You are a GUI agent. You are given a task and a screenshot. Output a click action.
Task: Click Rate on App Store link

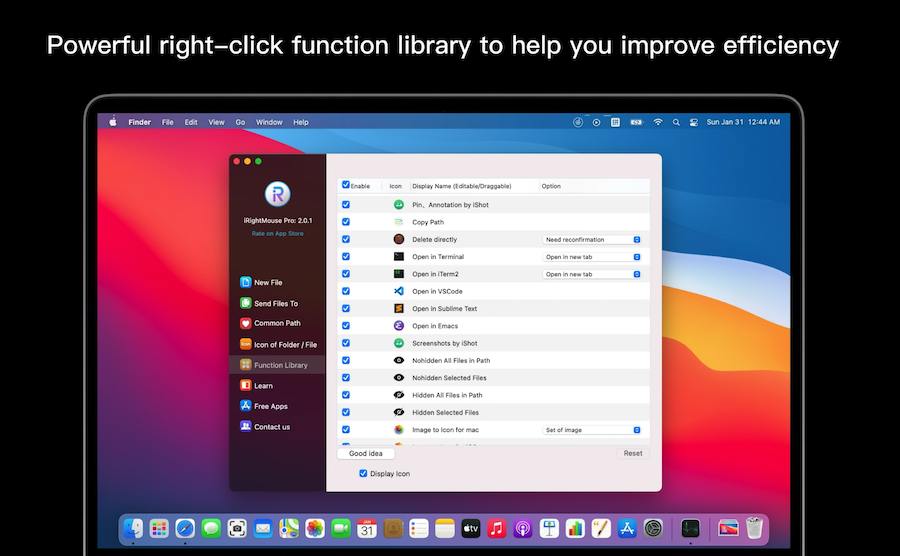pos(277,234)
